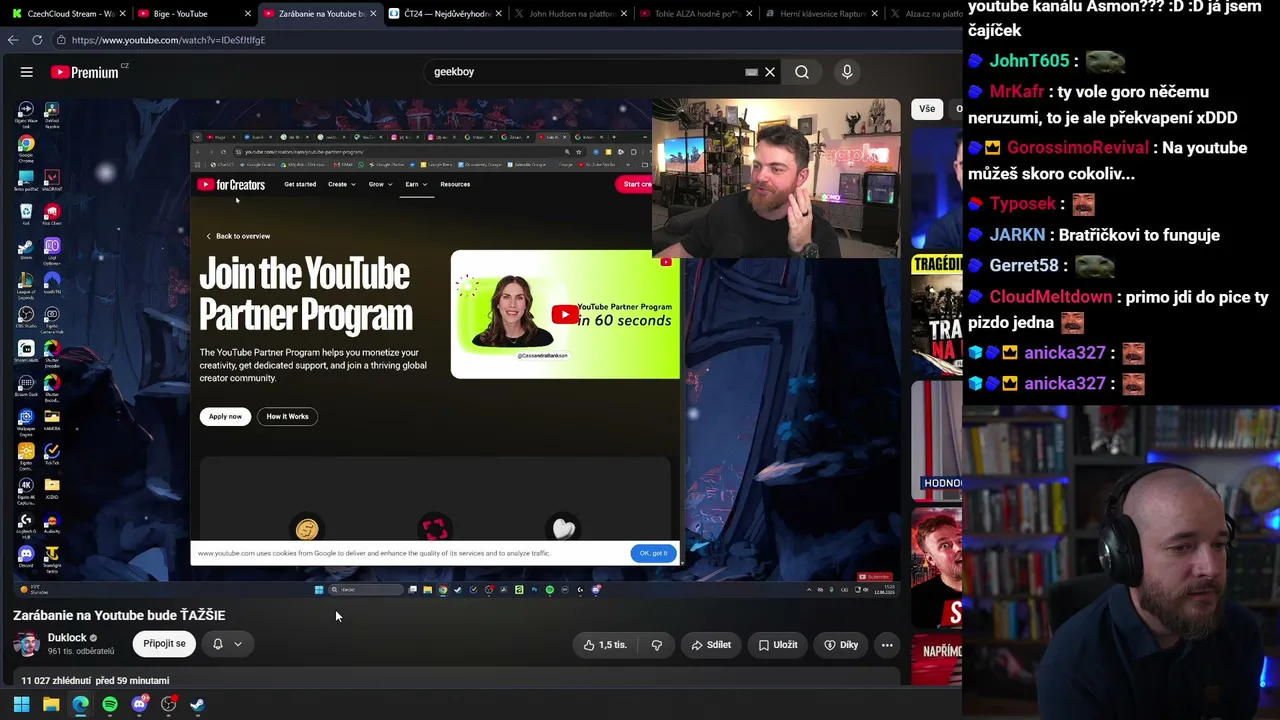Click chat username CloudMeltdown
Screen dimensions: 1280x720
[1051, 297]
